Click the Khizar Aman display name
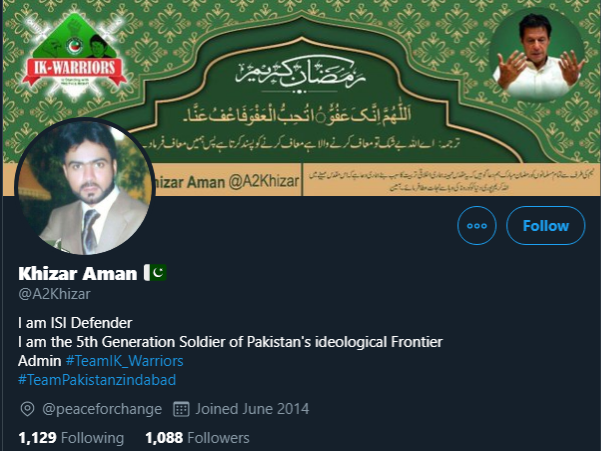 [78, 273]
